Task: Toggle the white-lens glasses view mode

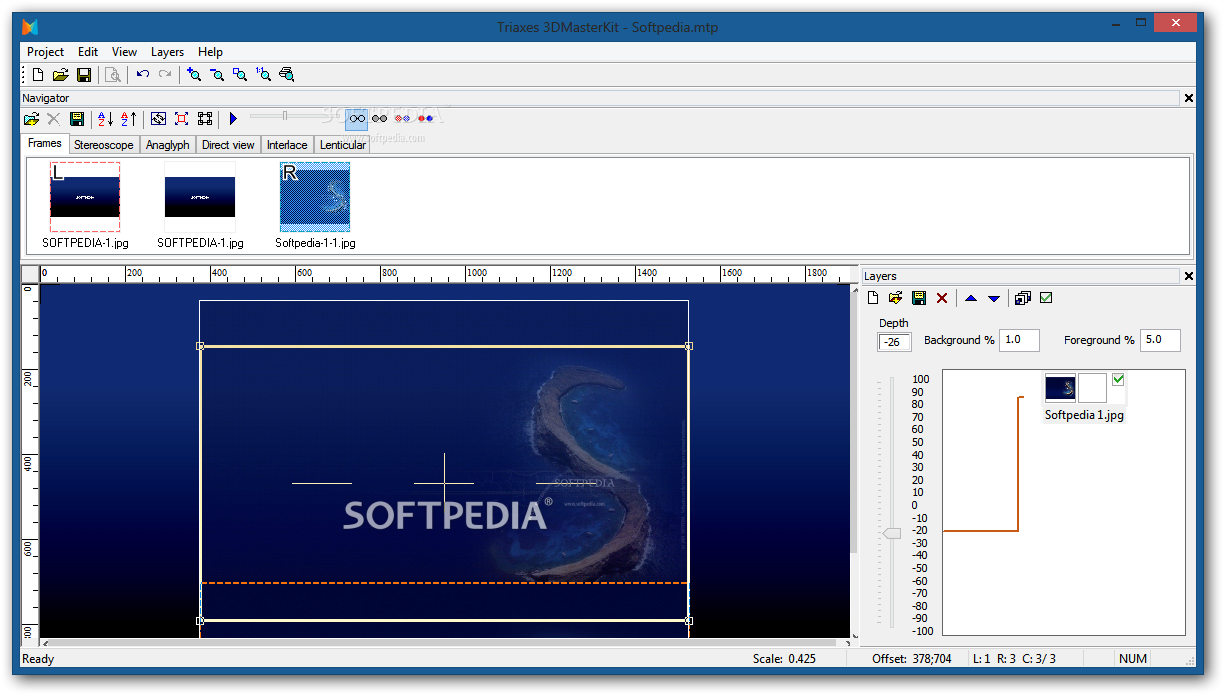Action: [357, 119]
